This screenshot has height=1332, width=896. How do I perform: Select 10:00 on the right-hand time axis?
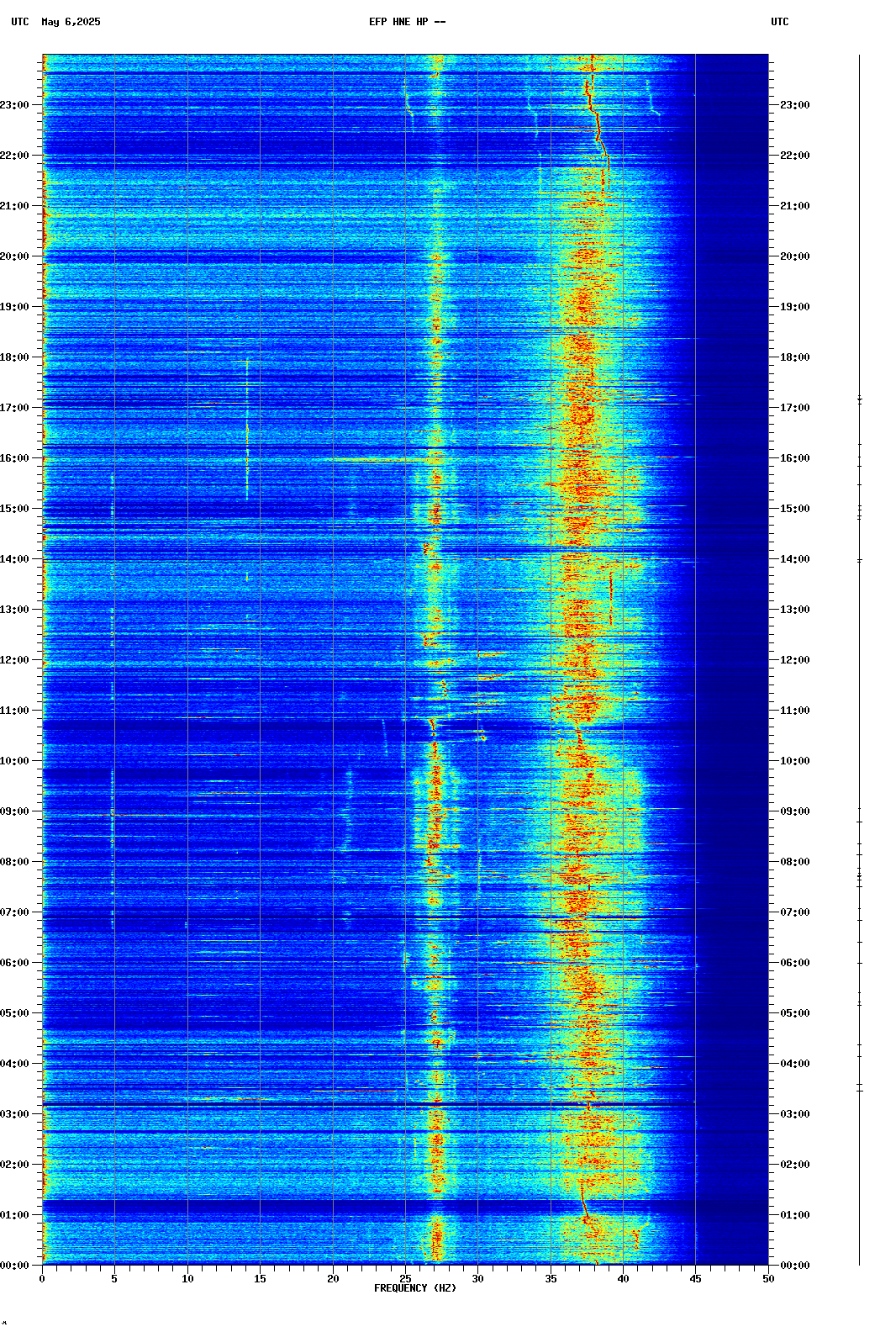point(795,761)
